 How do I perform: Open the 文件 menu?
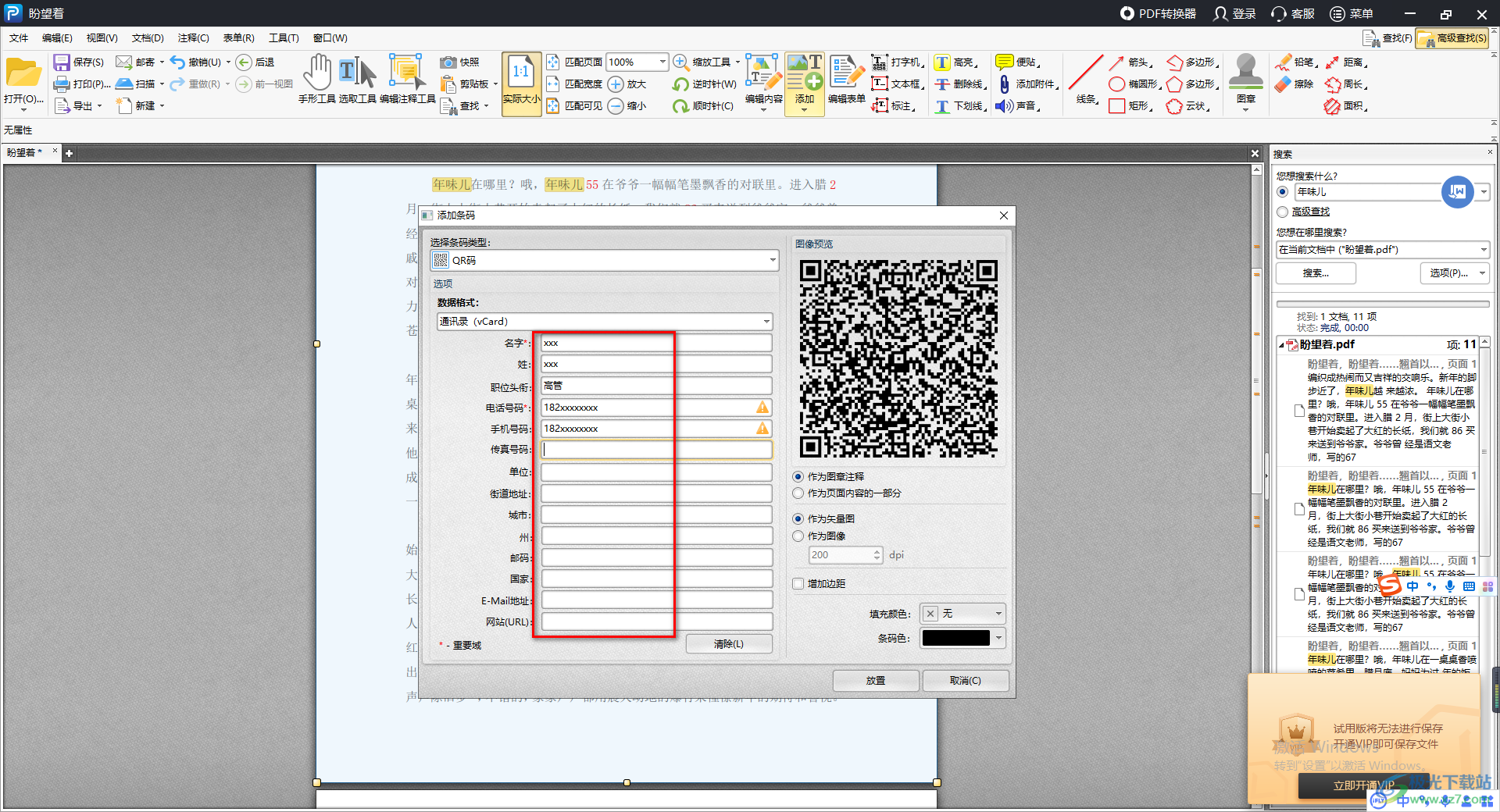coord(19,37)
